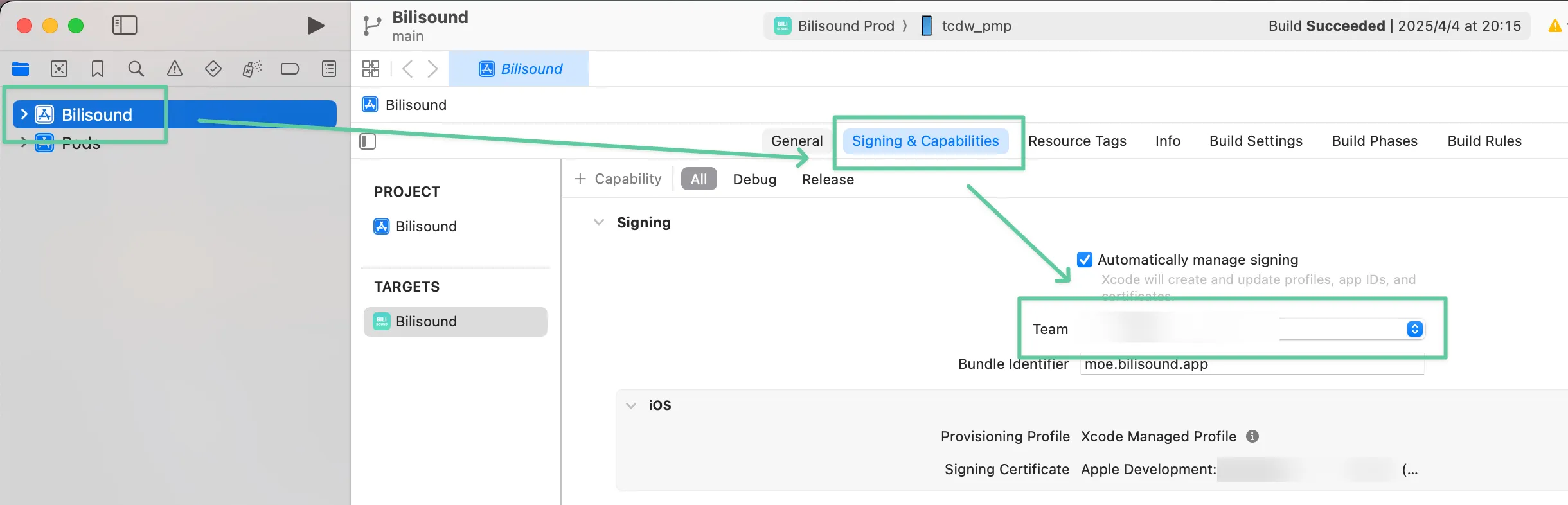Select the Release configuration filter

828,179
